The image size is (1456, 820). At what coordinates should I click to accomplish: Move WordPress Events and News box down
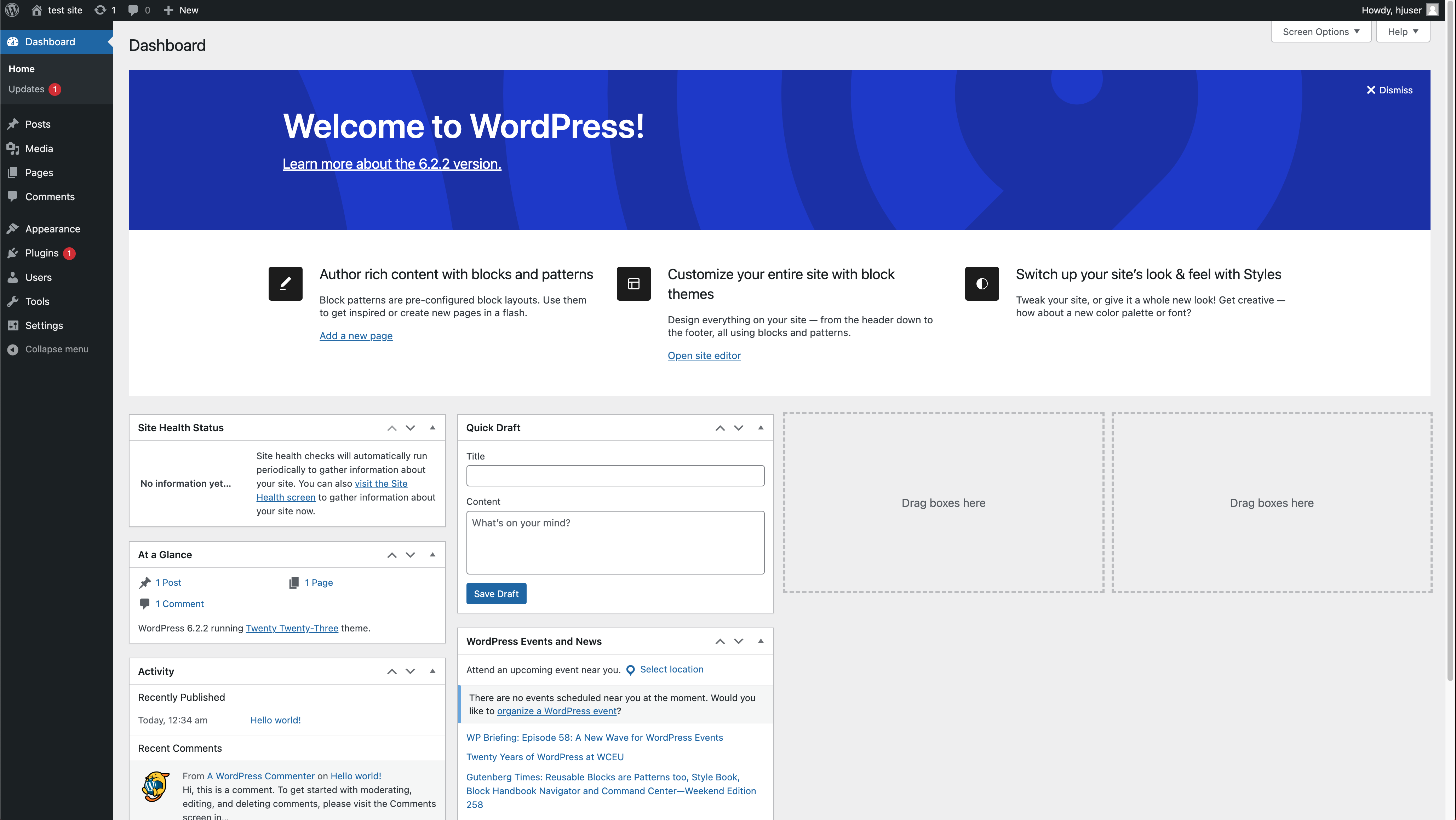[x=739, y=641]
